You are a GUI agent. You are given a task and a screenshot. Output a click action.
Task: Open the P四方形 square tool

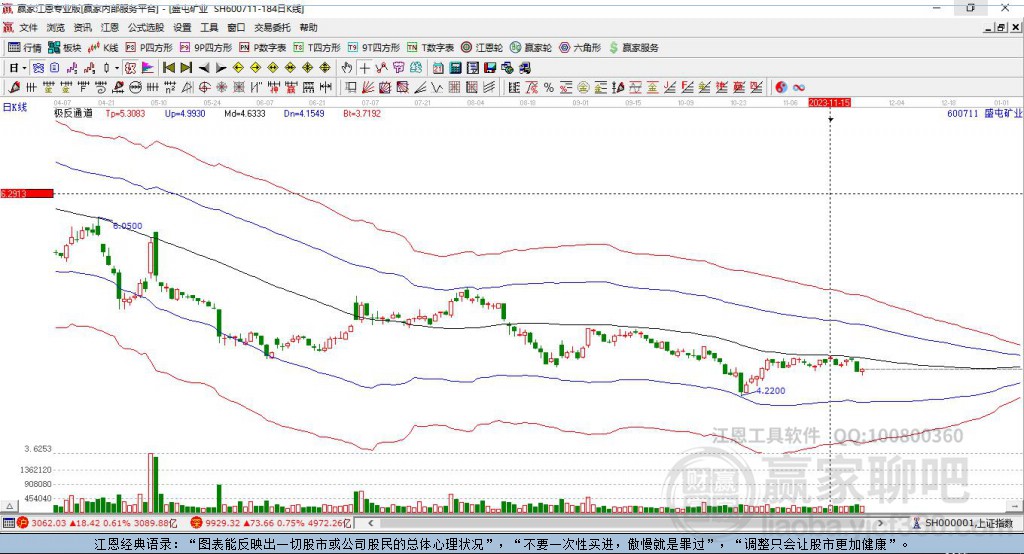pyautogui.click(x=149, y=48)
